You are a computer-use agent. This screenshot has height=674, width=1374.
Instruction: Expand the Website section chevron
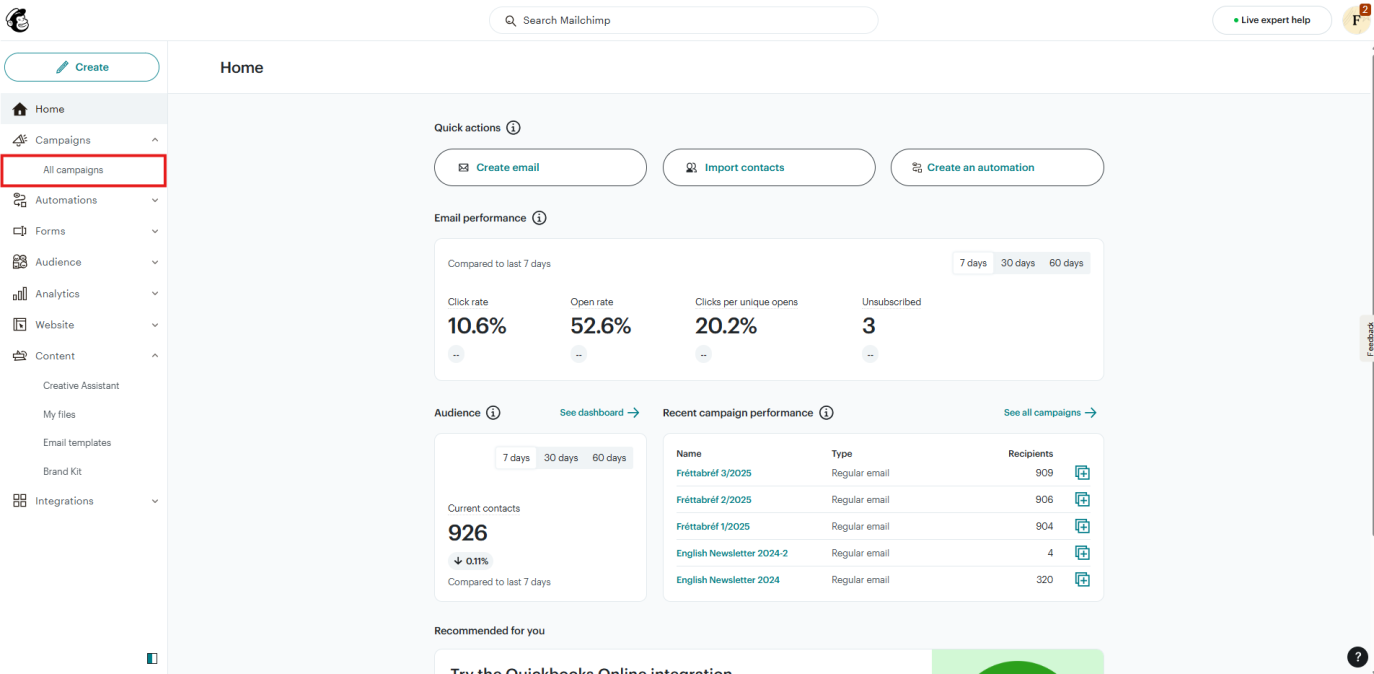pyautogui.click(x=154, y=325)
